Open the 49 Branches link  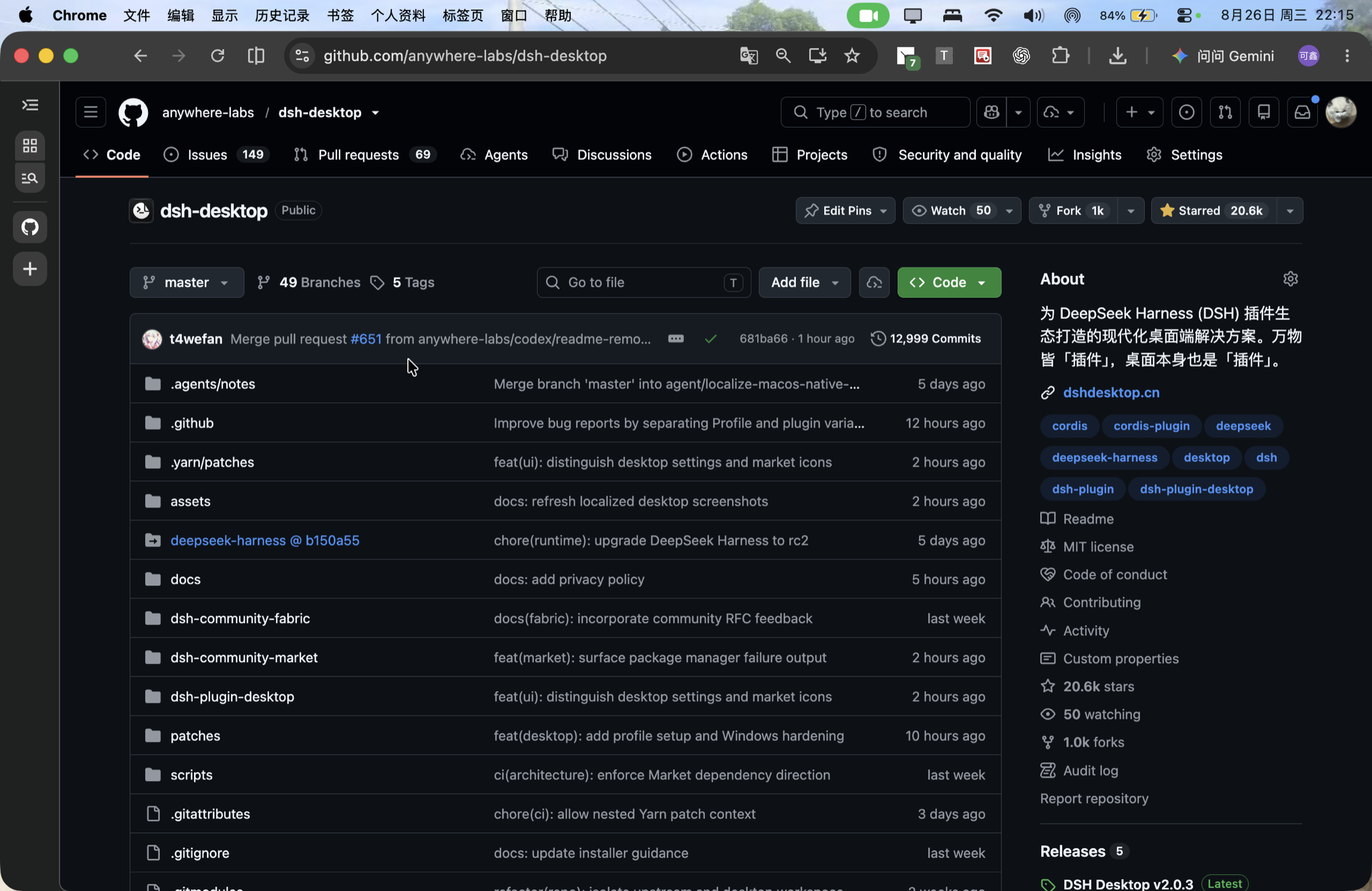[x=309, y=282]
